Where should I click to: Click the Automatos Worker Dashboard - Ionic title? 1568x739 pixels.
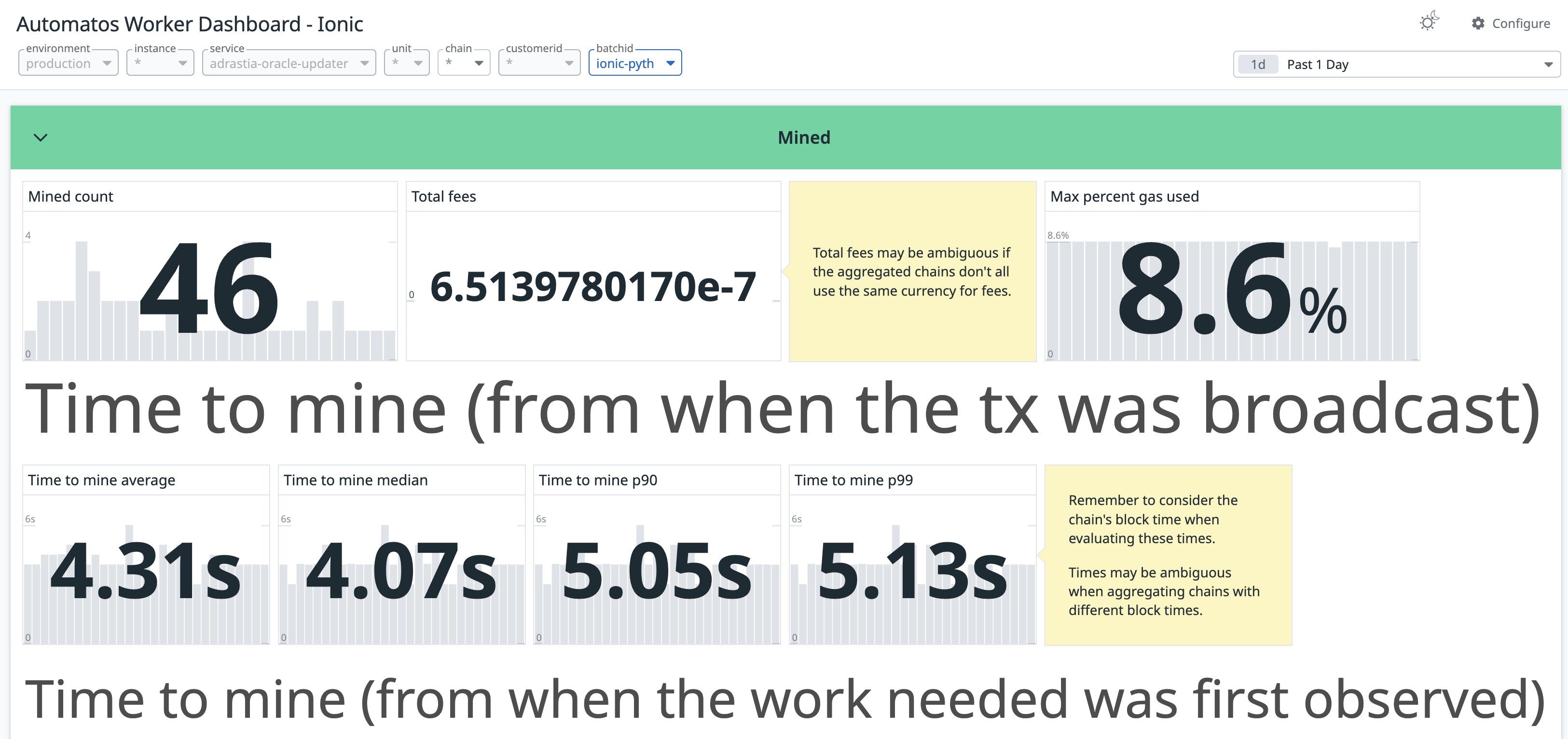(x=189, y=24)
